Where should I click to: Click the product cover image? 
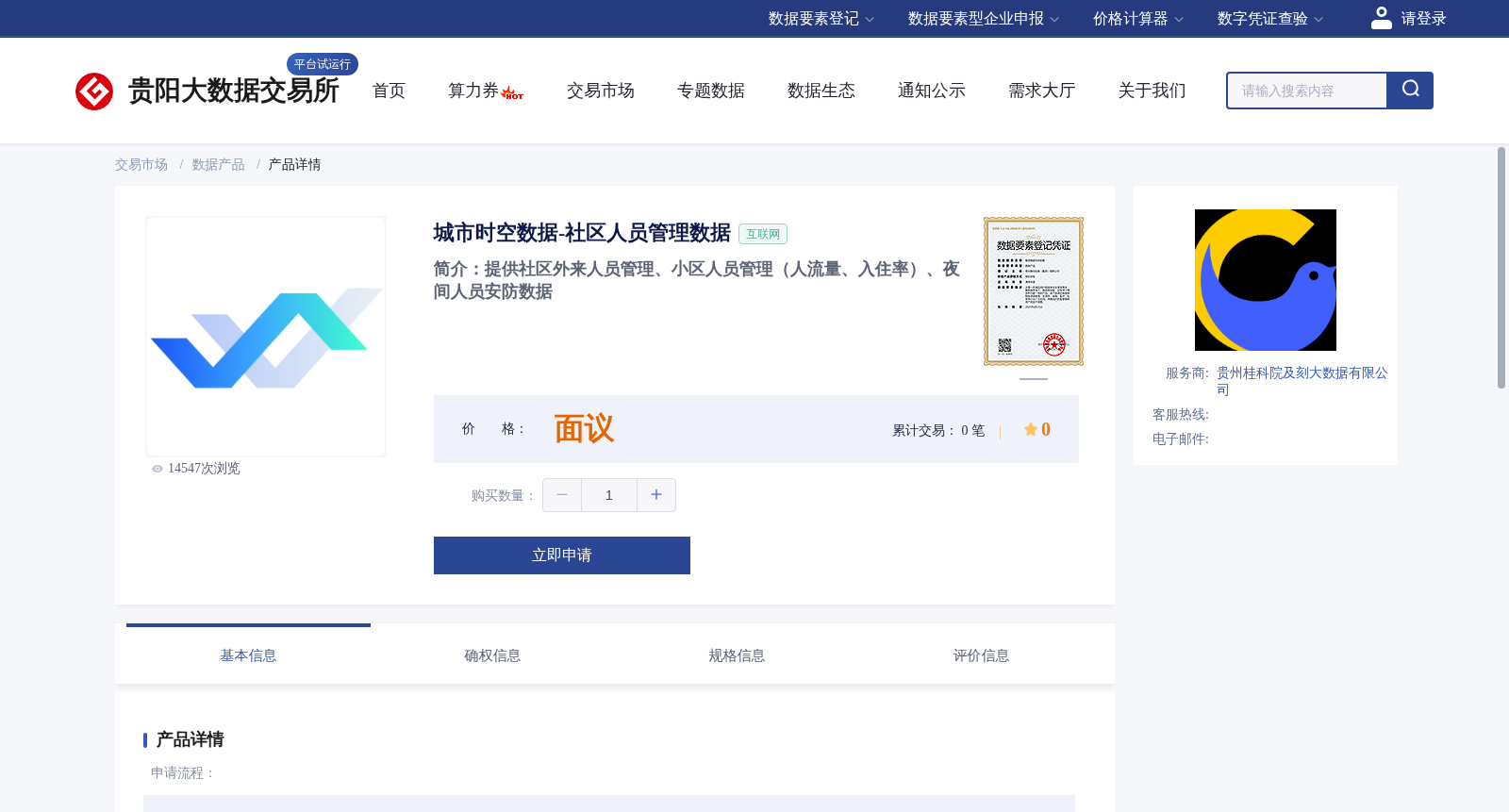click(x=266, y=337)
